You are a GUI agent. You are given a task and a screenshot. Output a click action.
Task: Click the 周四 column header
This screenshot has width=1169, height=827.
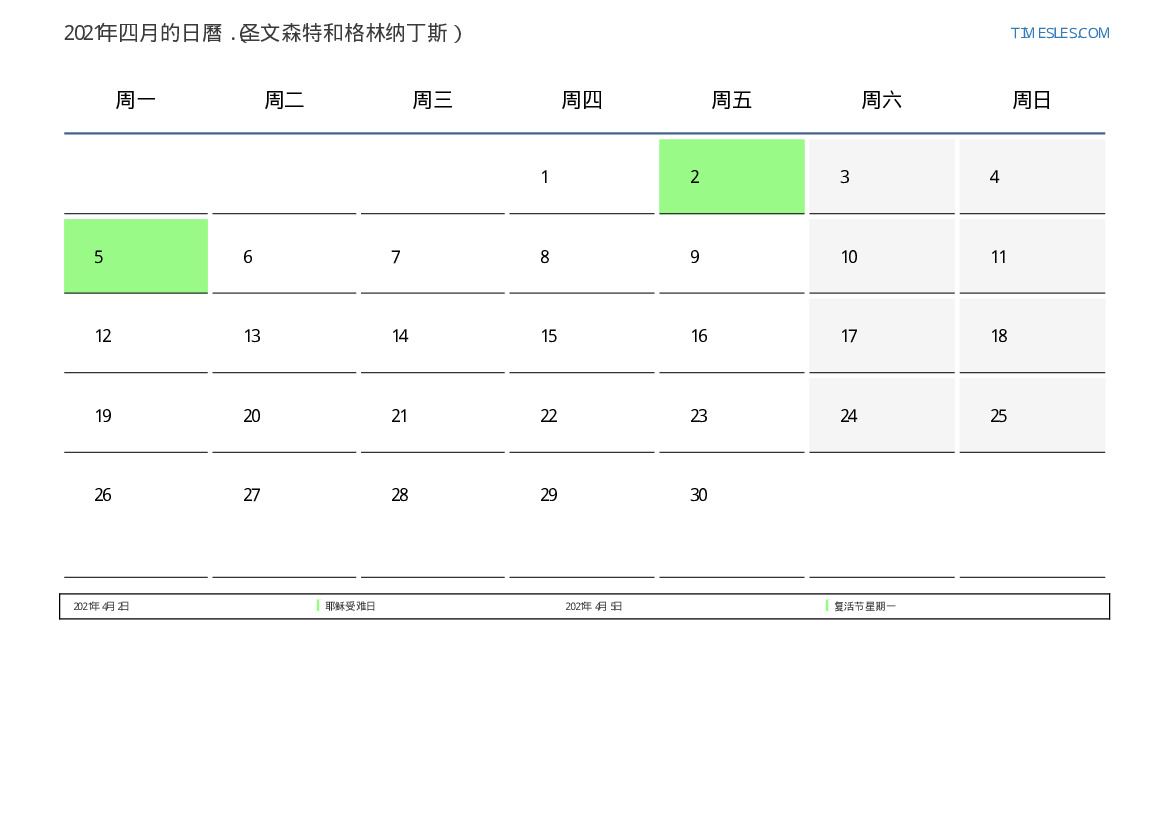click(x=582, y=100)
